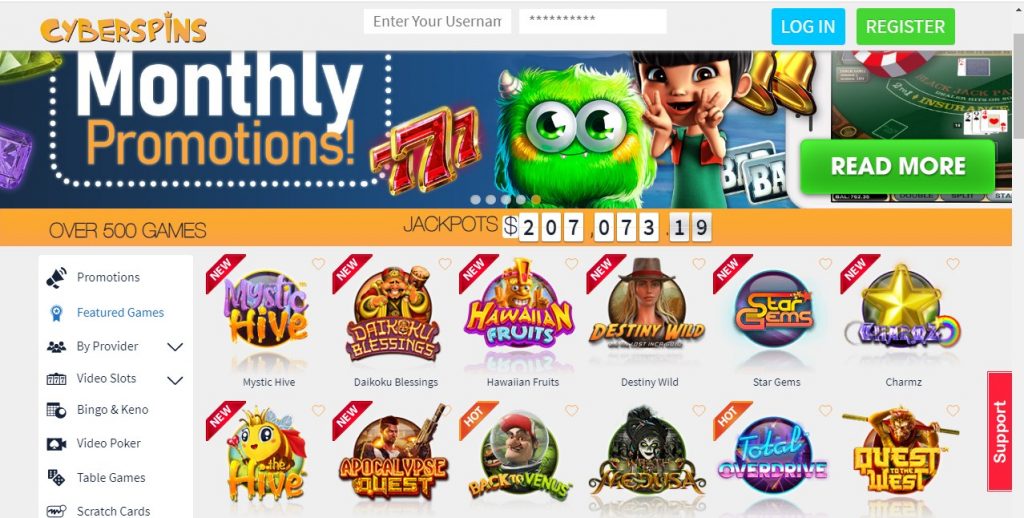Select the last banner carousel dot
Screen dimensions: 1024x518
pyautogui.click(x=536, y=200)
